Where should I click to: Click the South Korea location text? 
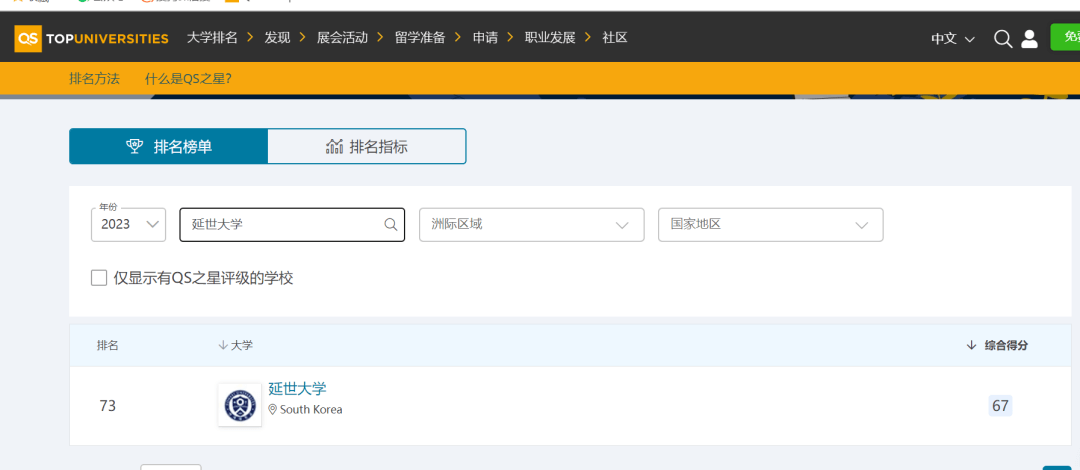click(311, 409)
